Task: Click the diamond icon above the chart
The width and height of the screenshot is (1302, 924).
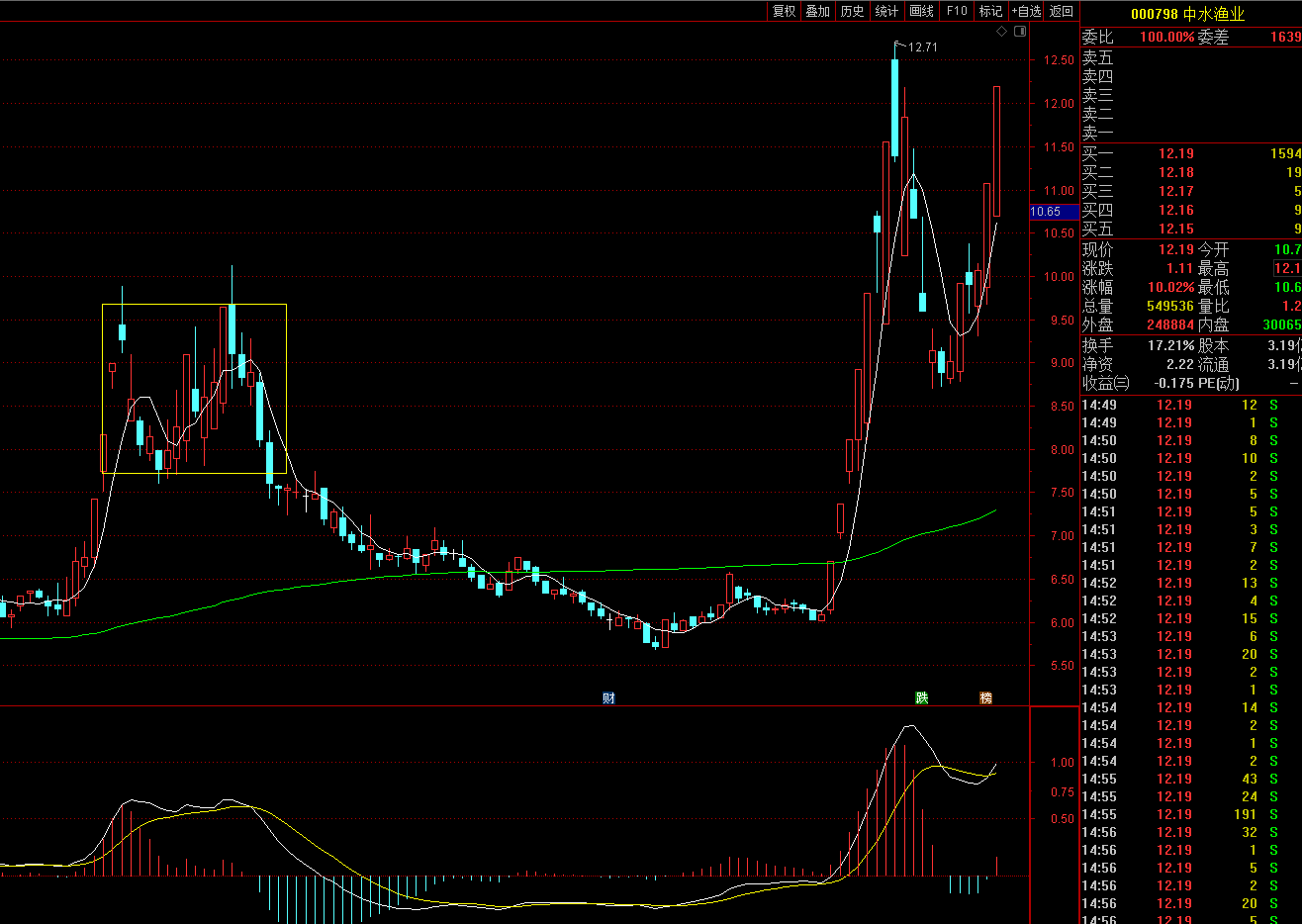Action: point(1001,32)
